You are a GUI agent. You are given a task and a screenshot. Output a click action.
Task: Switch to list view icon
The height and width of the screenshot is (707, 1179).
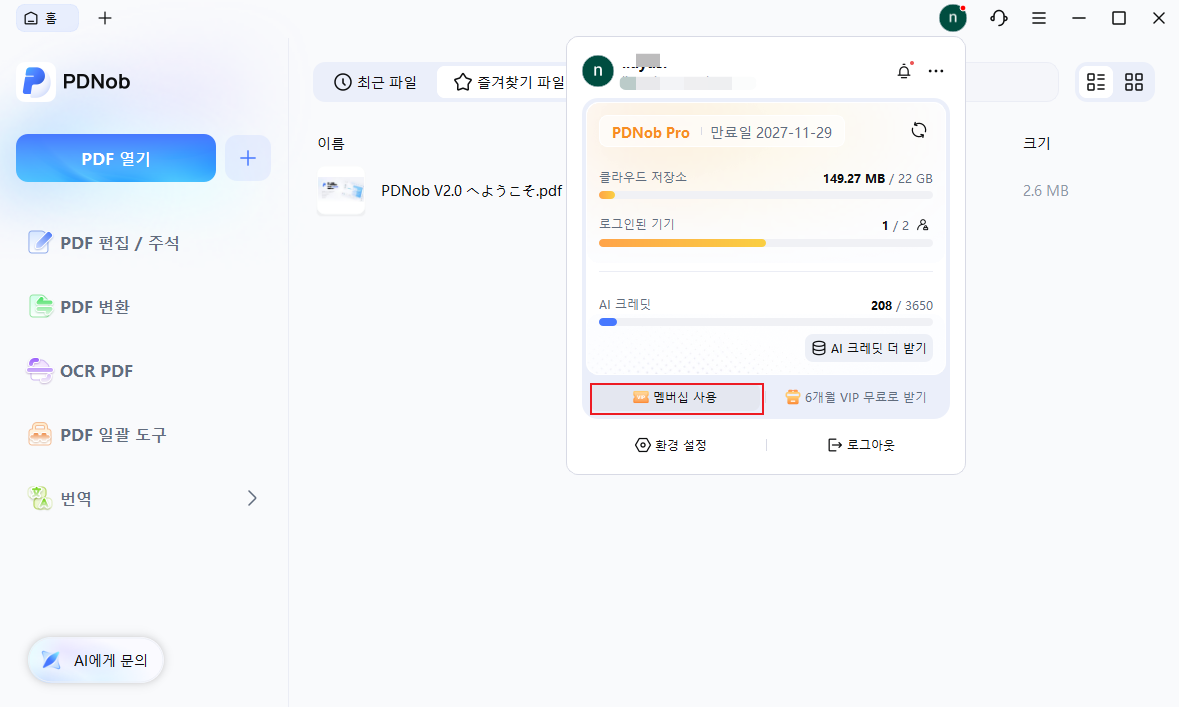click(x=1096, y=82)
